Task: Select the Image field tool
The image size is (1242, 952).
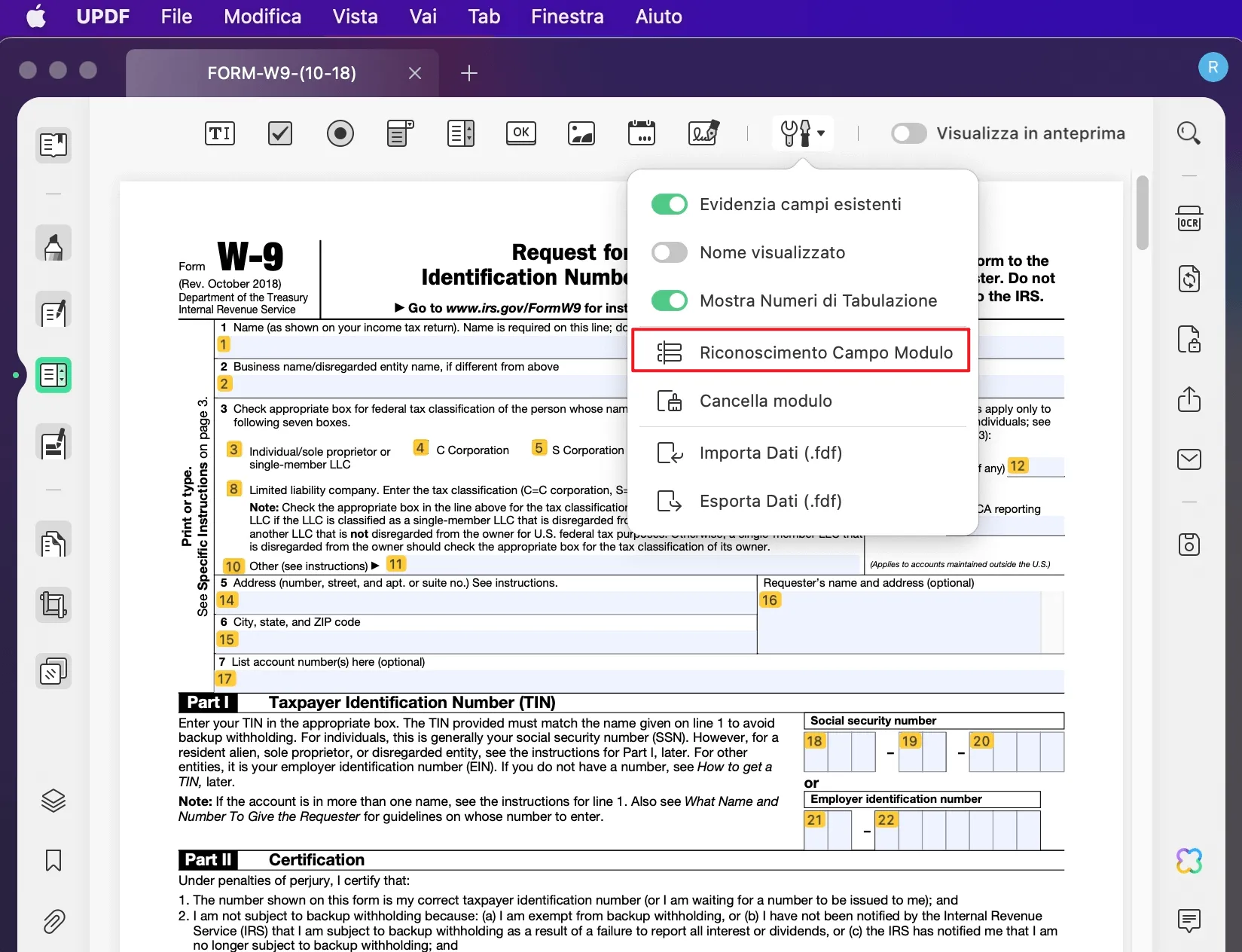Action: [581, 134]
